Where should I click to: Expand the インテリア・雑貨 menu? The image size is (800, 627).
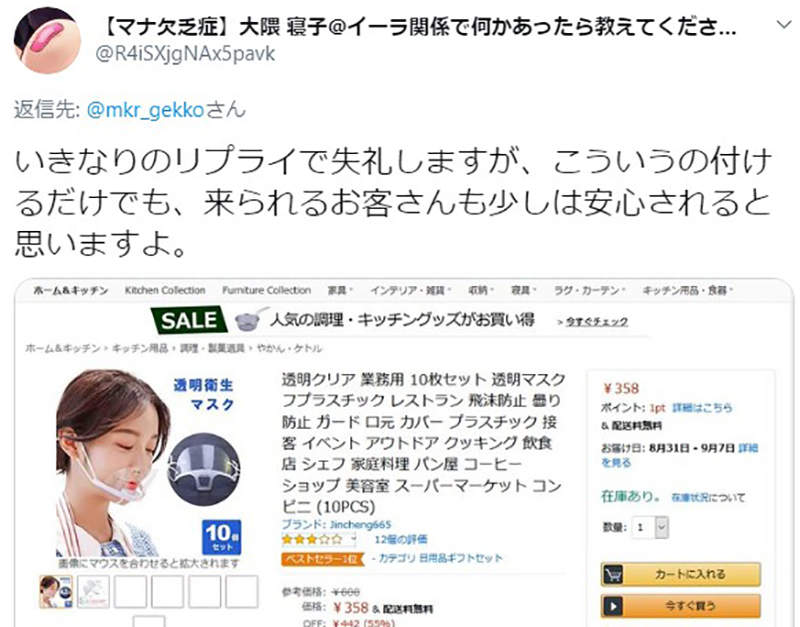coord(411,290)
